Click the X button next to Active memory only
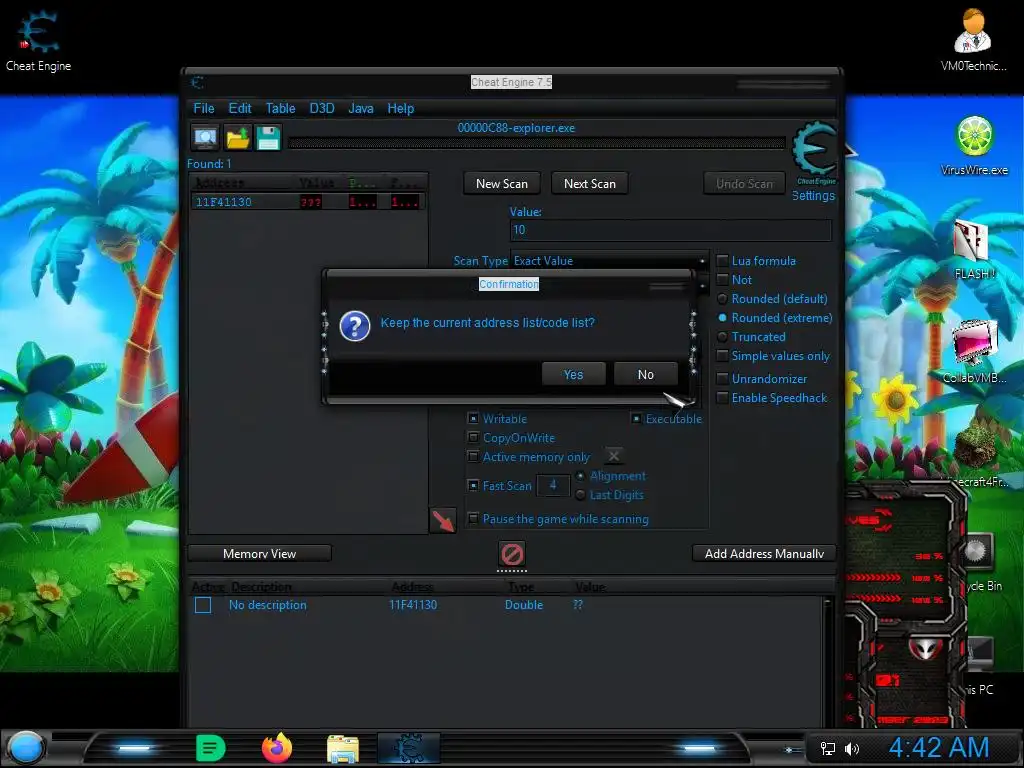The height and width of the screenshot is (768, 1024). point(613,456)
